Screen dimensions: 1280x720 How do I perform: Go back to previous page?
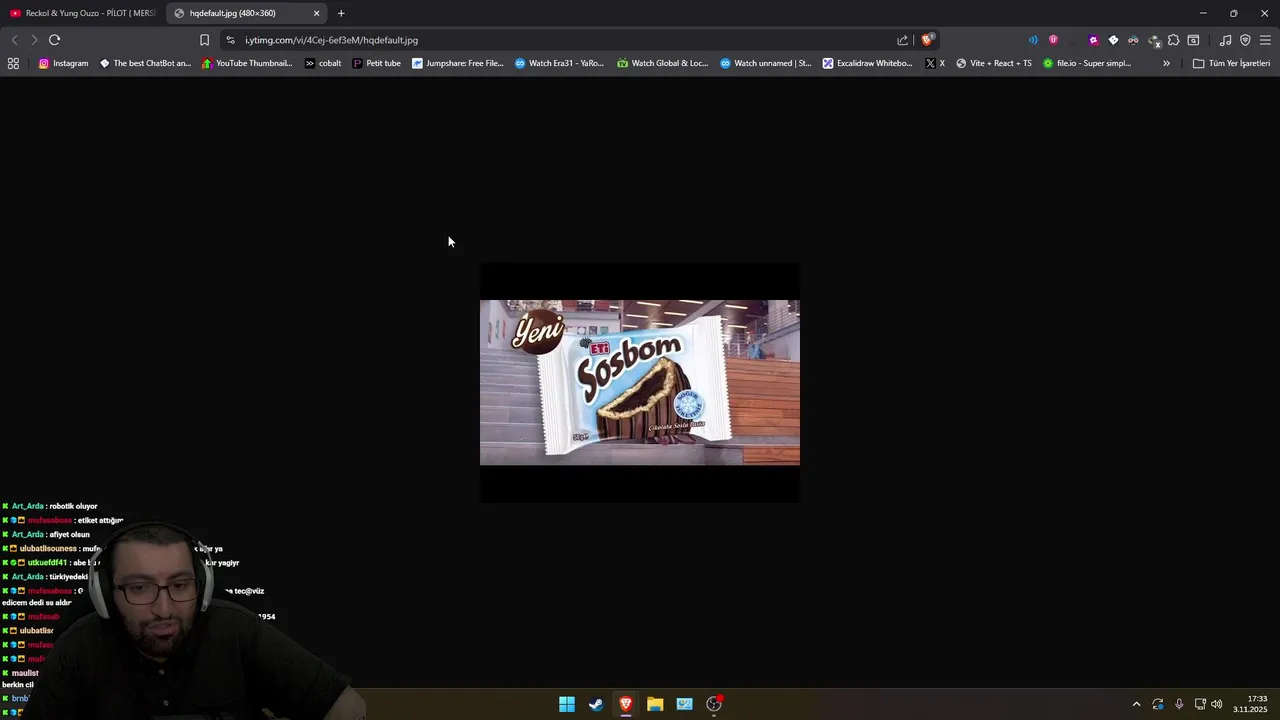[14, 40]
